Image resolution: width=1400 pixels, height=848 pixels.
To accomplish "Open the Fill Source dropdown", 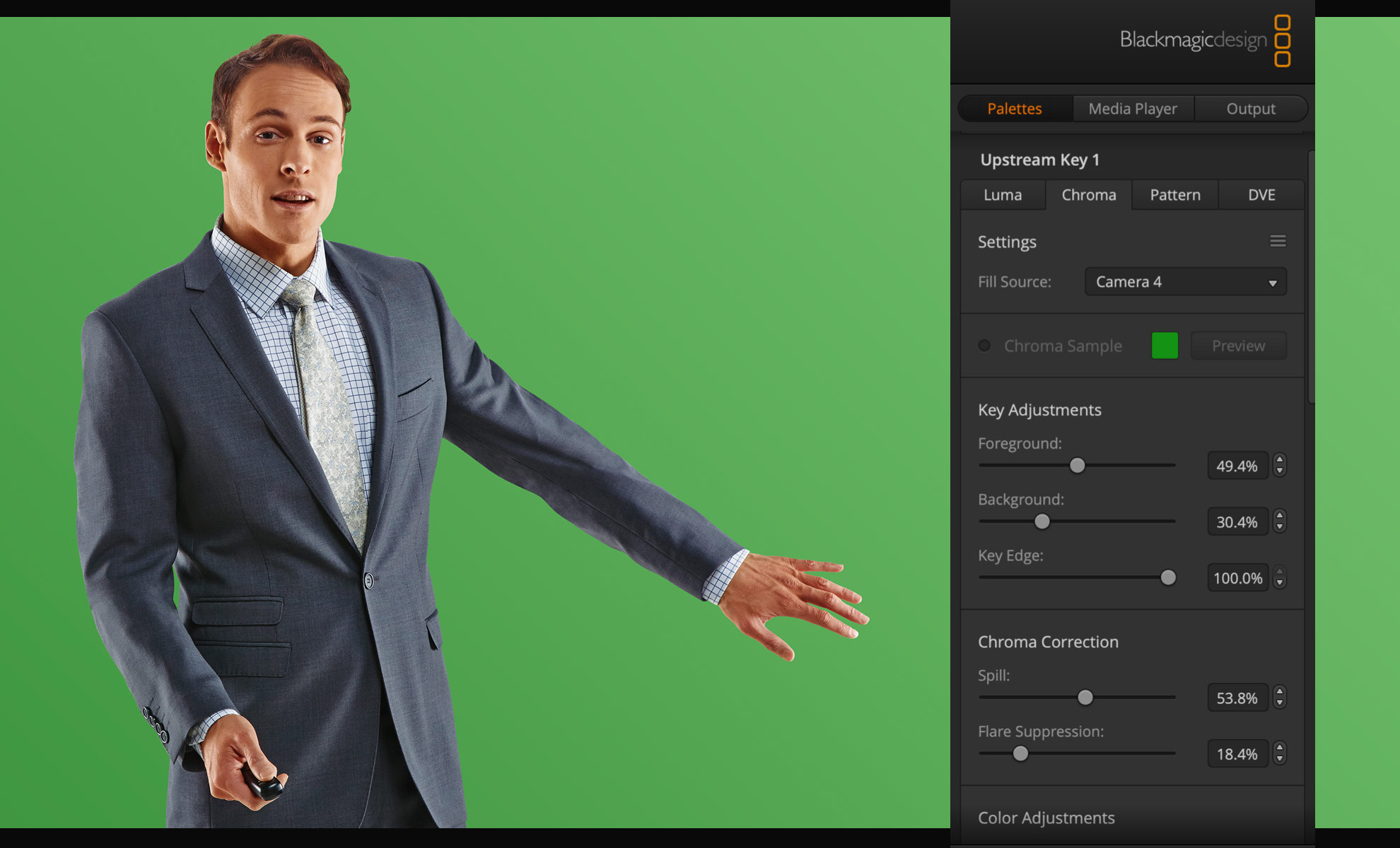I will click(x=1185, y=281).
